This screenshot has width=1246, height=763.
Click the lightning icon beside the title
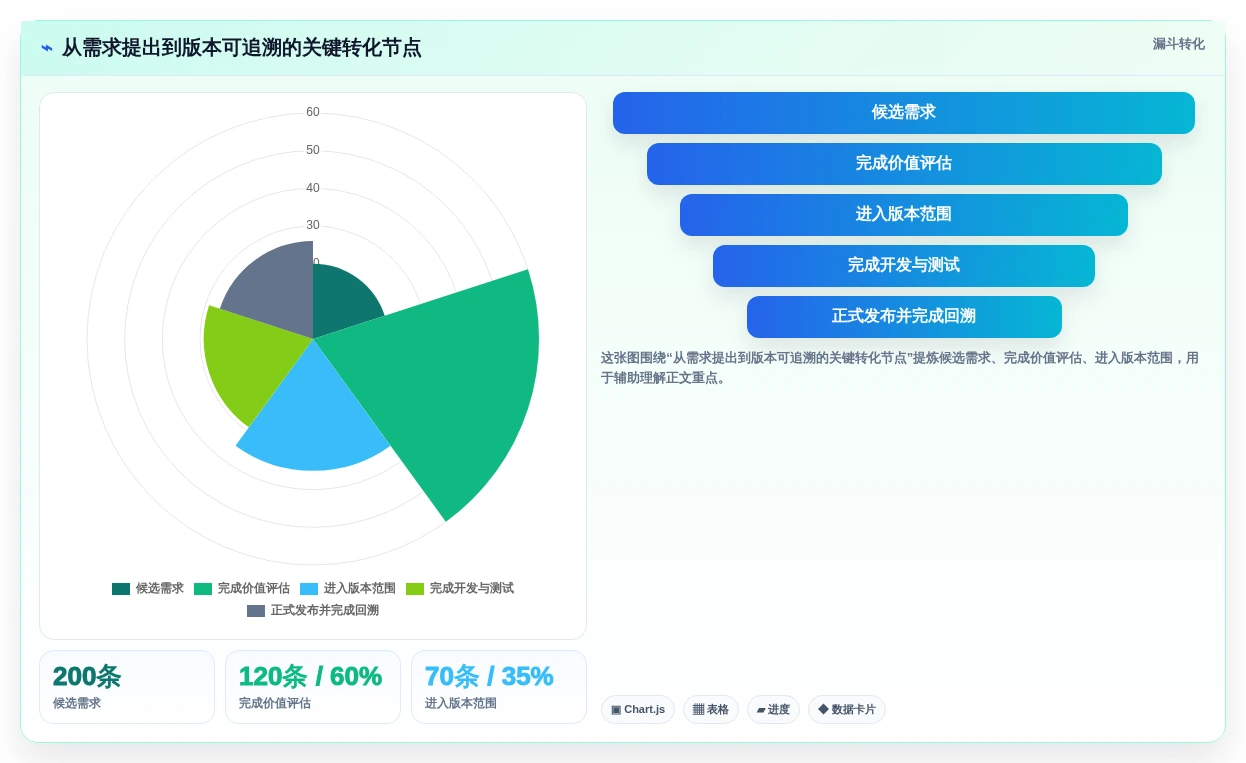47,48
